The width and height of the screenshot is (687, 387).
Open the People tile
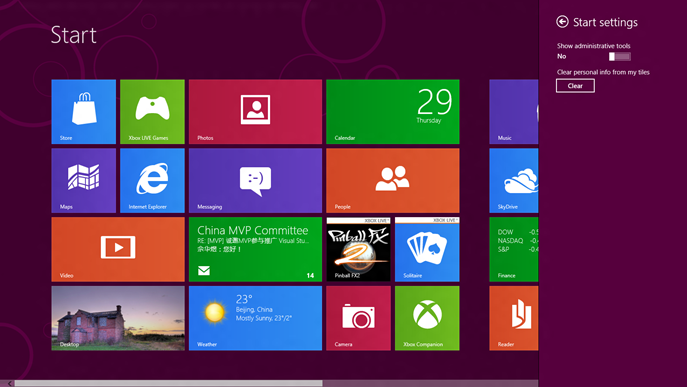pyautogui.click(x=393, y=181)
